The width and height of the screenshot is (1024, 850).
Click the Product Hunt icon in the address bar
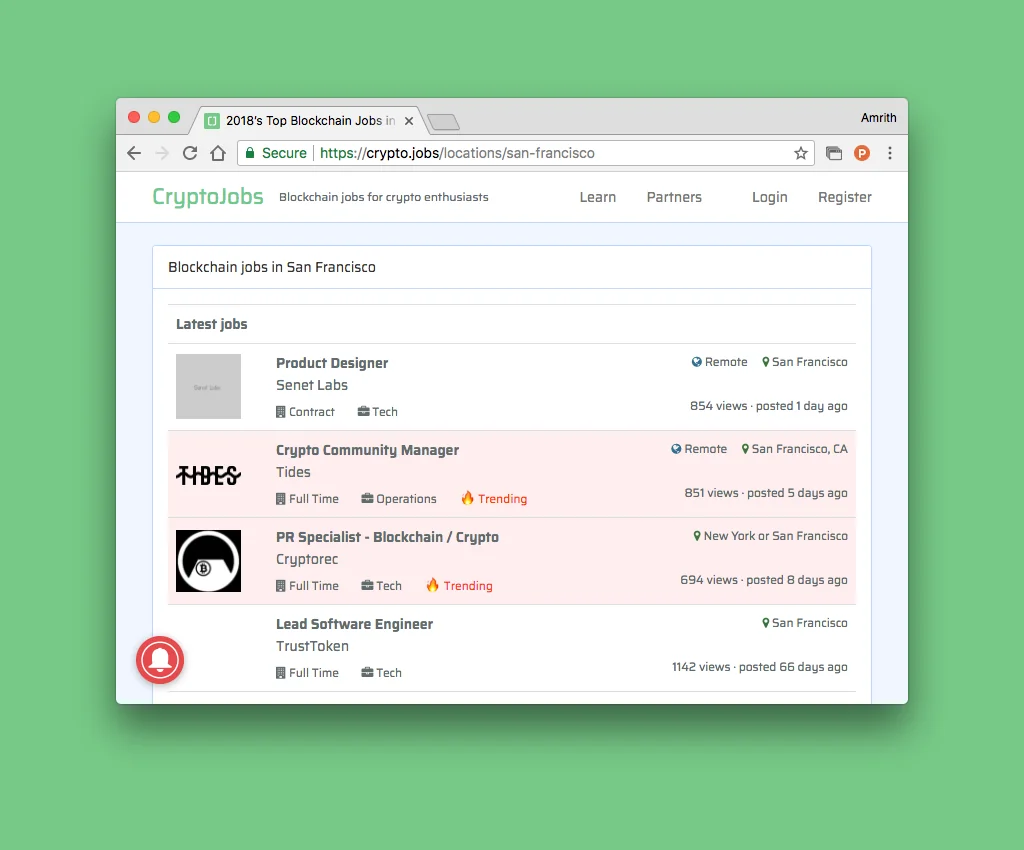coord(862,153)
